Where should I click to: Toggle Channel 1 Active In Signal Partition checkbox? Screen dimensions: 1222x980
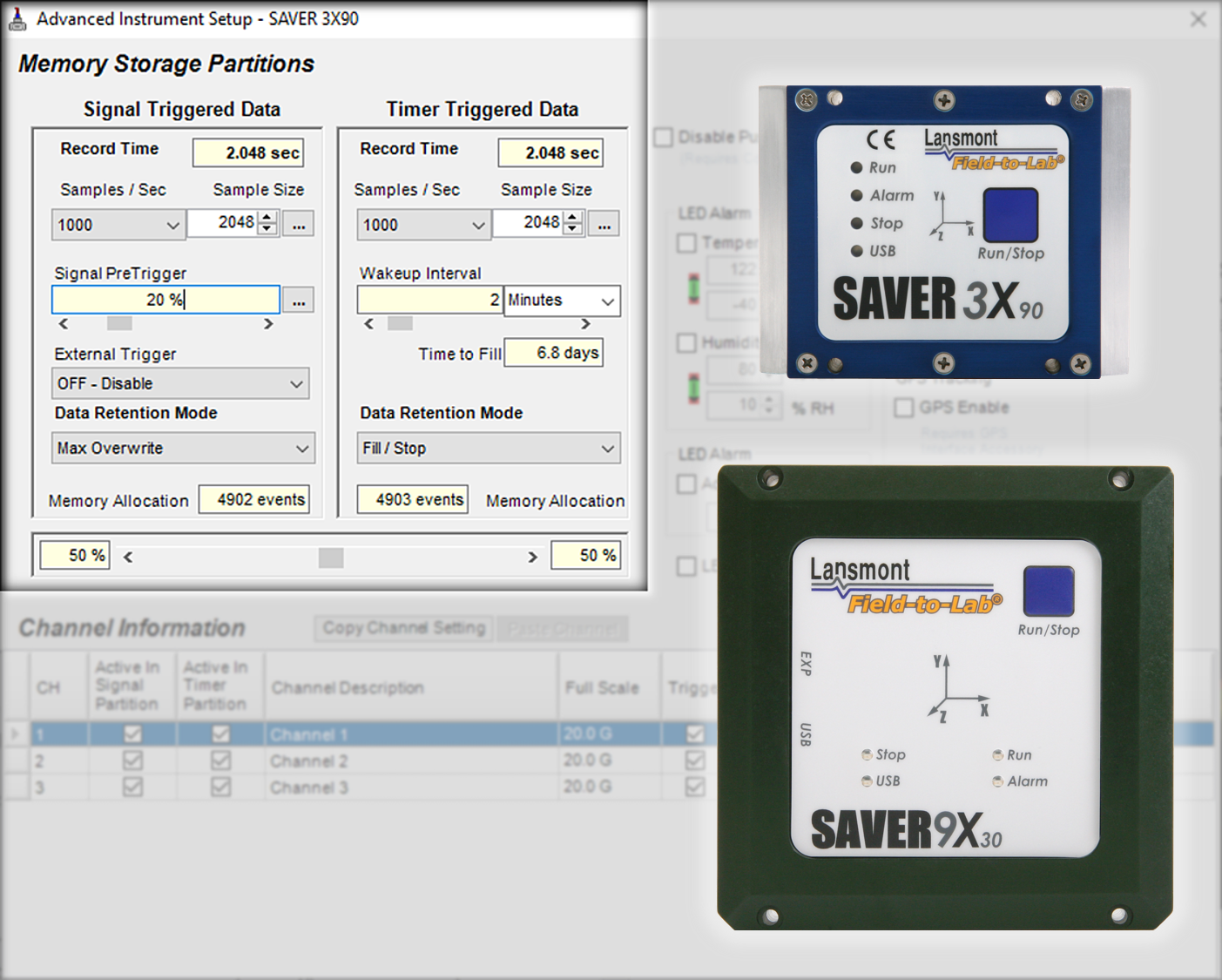(132, 734)
